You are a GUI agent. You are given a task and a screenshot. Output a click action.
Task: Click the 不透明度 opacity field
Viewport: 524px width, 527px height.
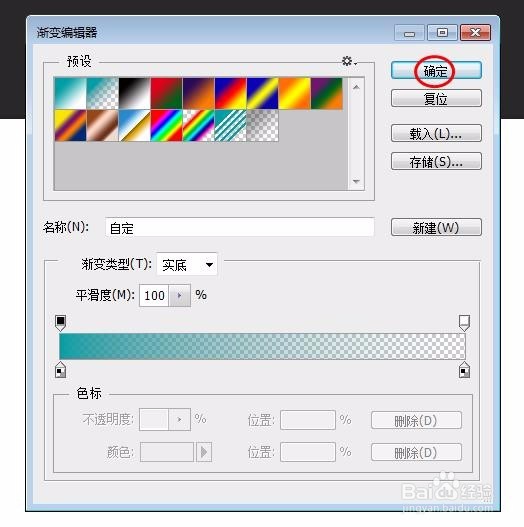[x=154, y=419]
